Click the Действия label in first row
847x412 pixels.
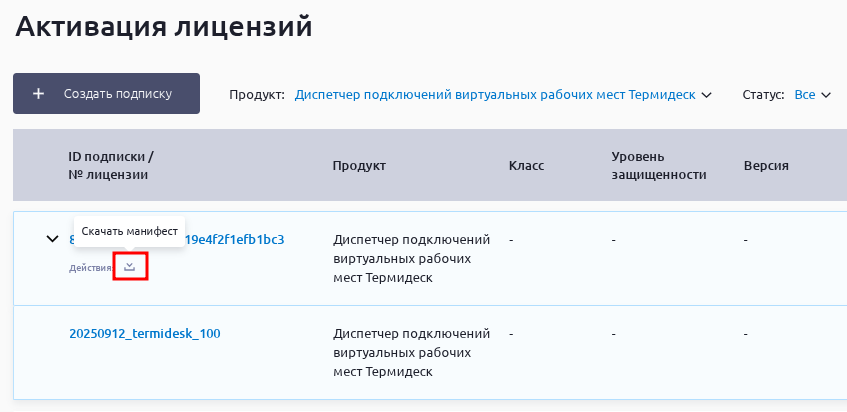91,268
